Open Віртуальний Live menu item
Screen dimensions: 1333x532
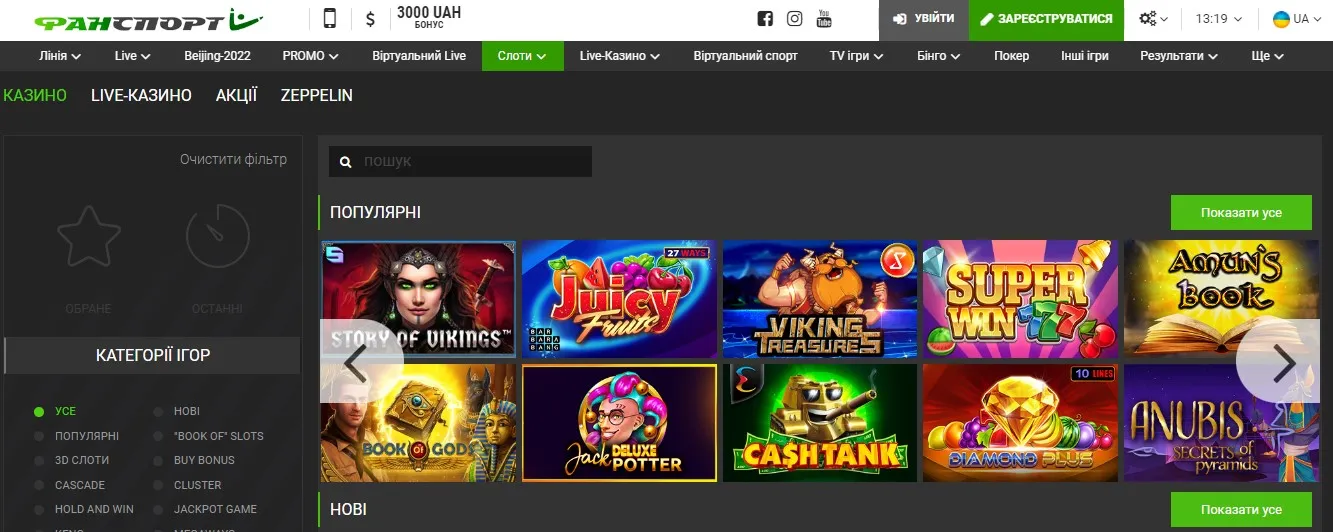click(419, 56)
